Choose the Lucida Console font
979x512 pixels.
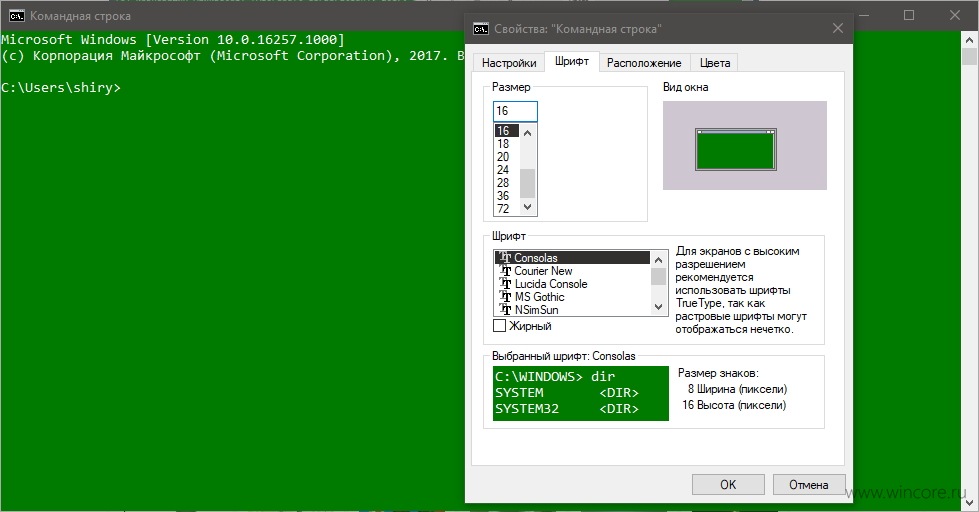(573, 283)
